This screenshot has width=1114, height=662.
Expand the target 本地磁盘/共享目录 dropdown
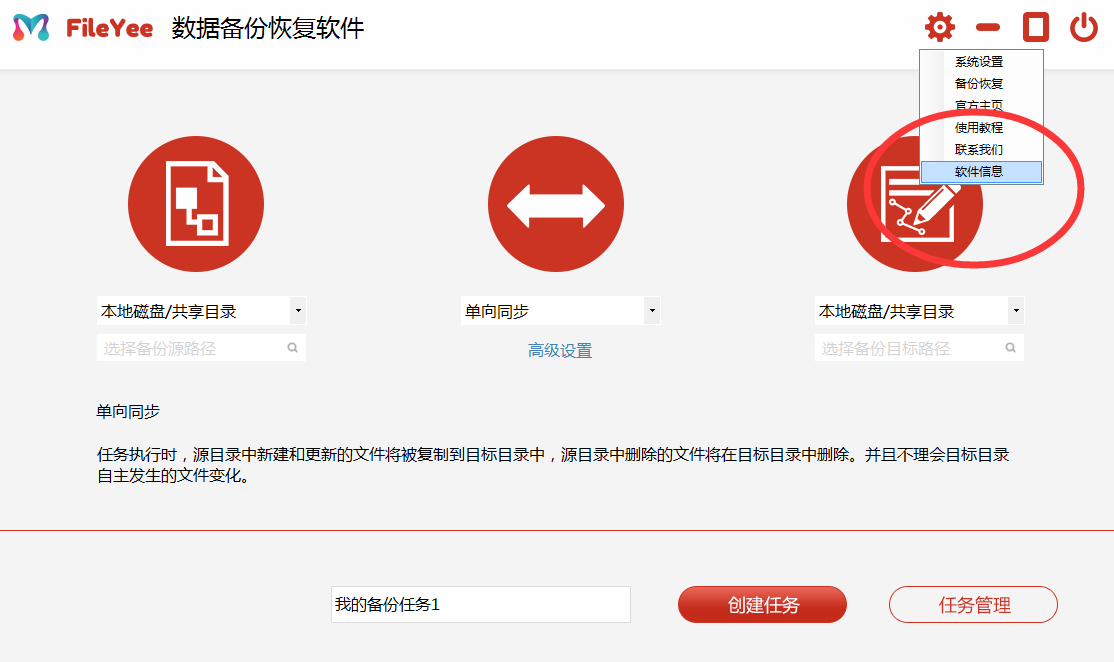pyautogui.click(x=1016, y=311)
